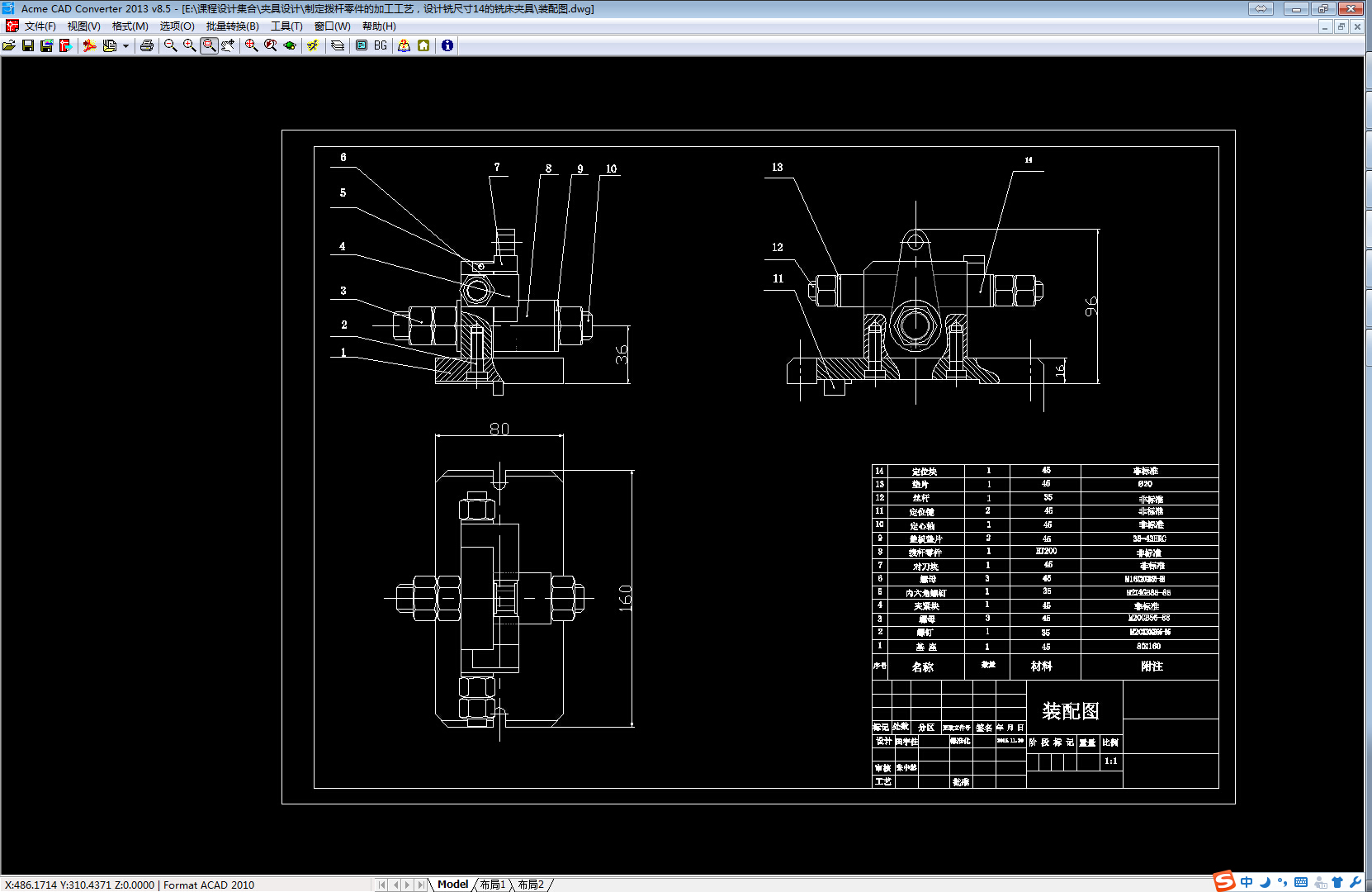Click the red batch convert export icon
This screenshot has height=892, width=1372.
66,45
